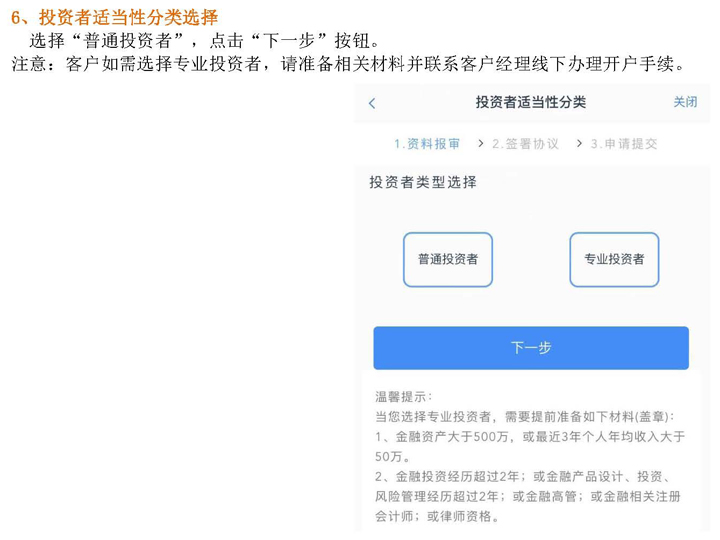Screen dimensions: 720x540
Task: Click the 关闭 link
Action: point(685,103)
